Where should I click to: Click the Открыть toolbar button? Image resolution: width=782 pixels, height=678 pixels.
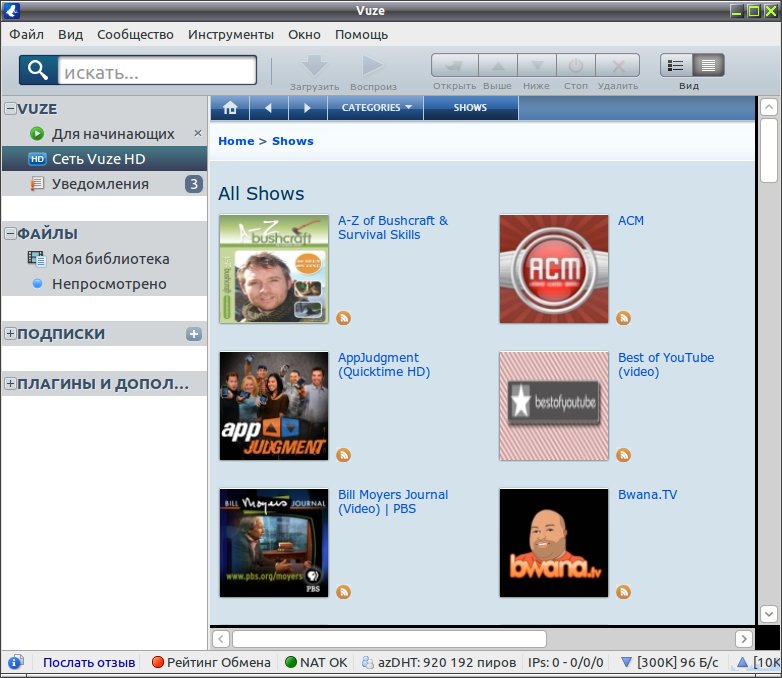[454, 65]
